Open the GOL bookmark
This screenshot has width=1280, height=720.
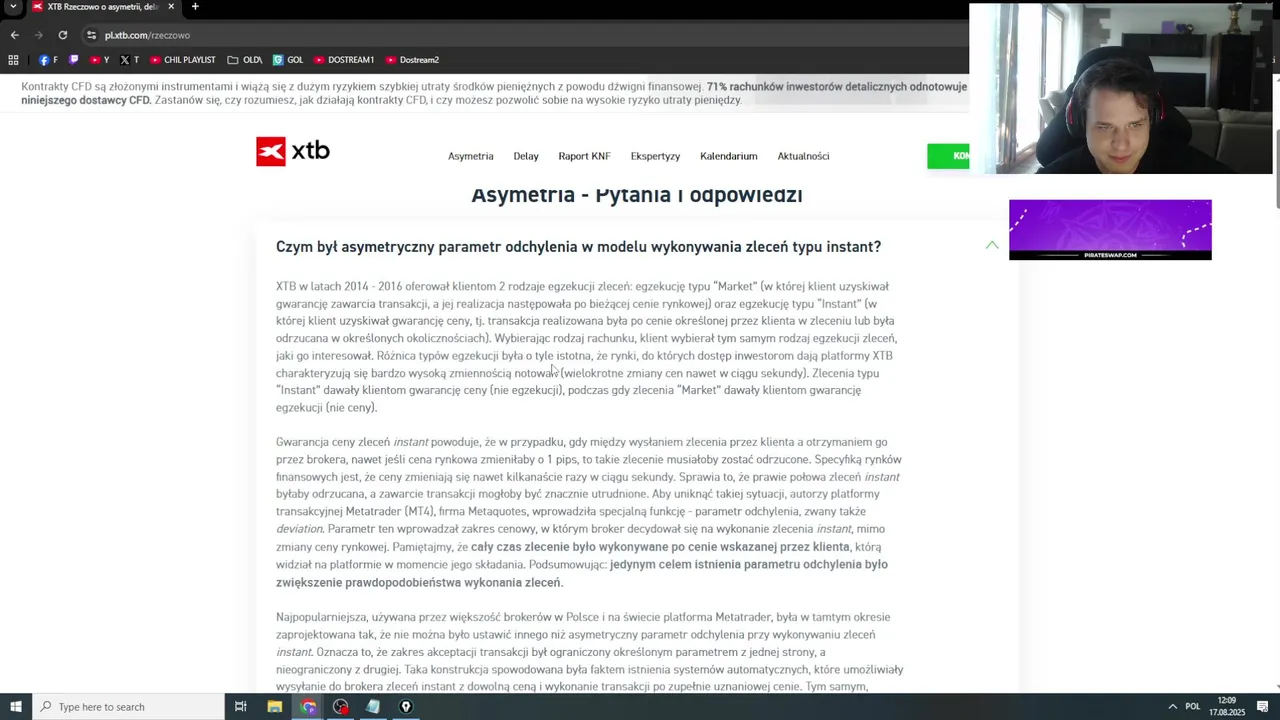[288, 60]
